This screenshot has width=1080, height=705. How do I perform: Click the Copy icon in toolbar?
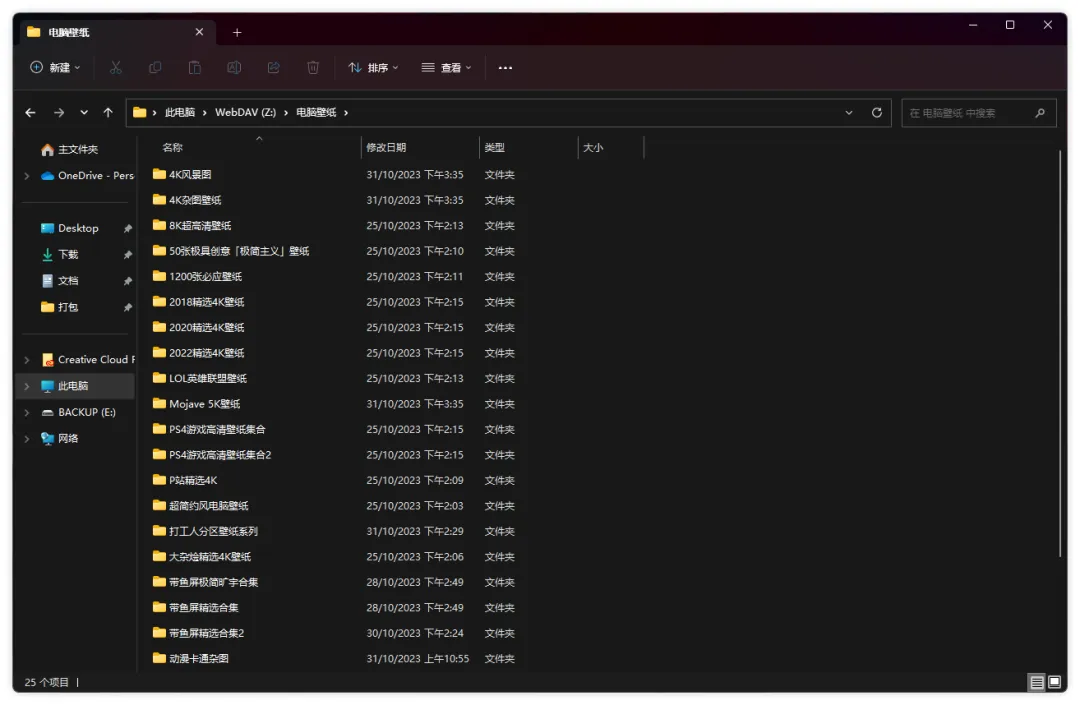155,68
